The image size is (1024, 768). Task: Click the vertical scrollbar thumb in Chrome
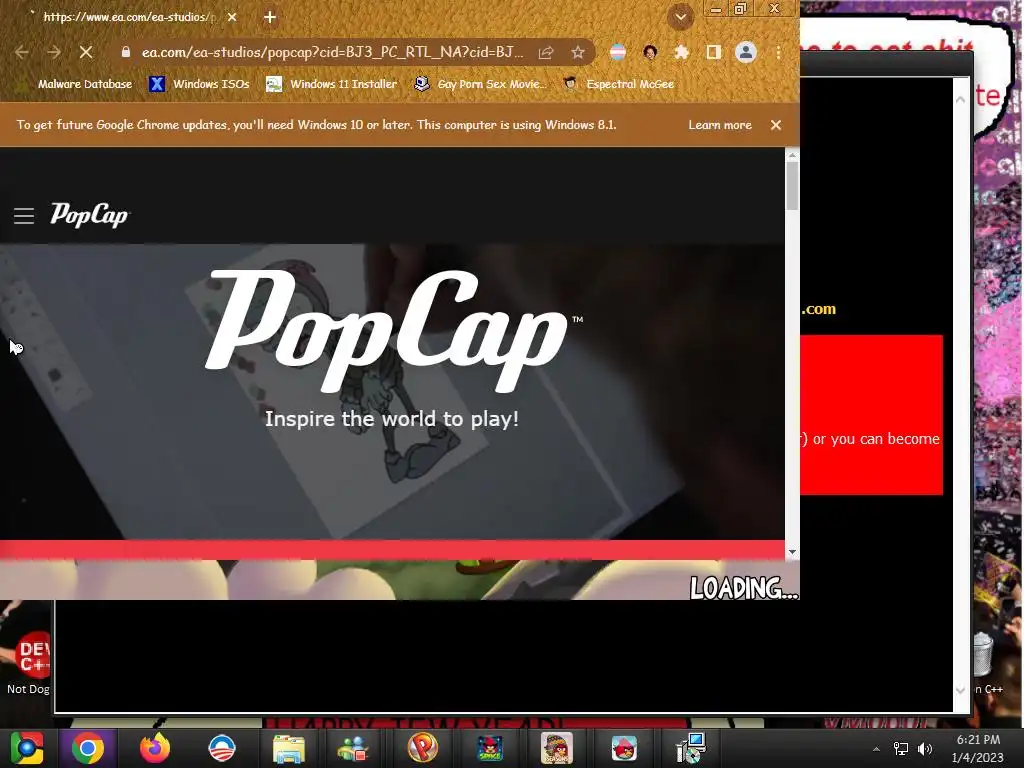pyautogui.click(x=792, y=186)
